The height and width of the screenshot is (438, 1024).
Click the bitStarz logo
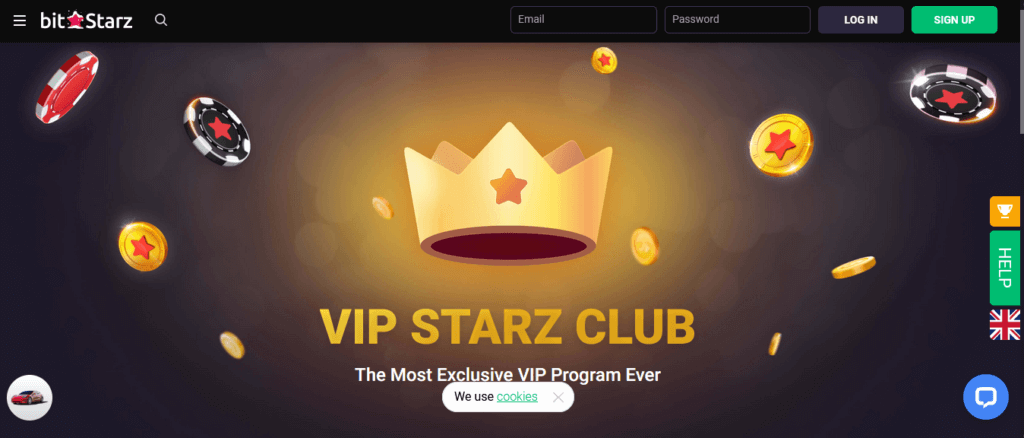[86, 20]
